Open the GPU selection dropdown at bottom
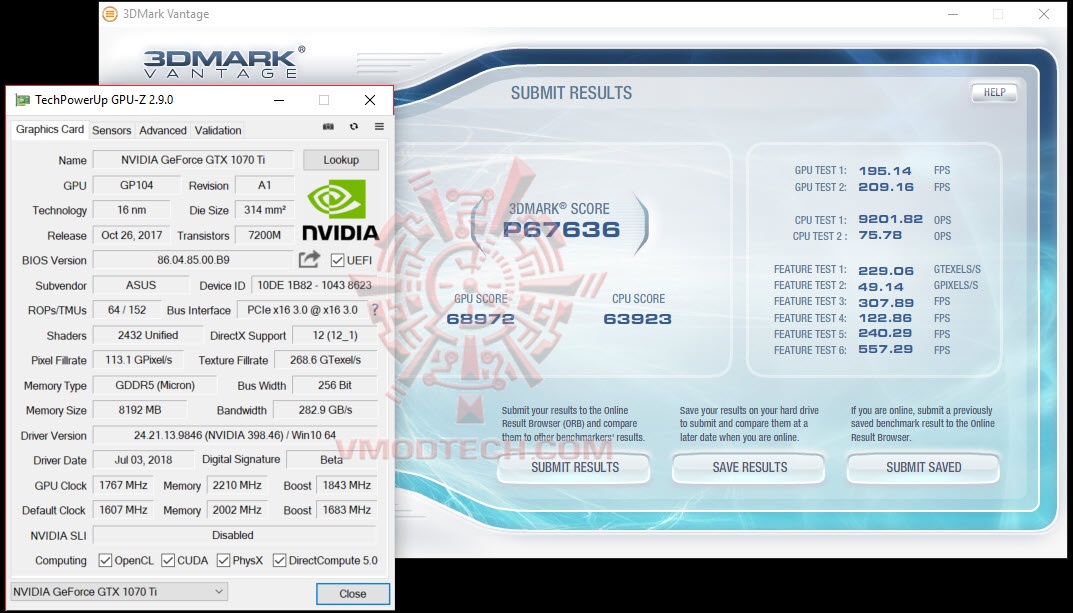Viewport: 1073px width, 613px height. tap(119, 591)
